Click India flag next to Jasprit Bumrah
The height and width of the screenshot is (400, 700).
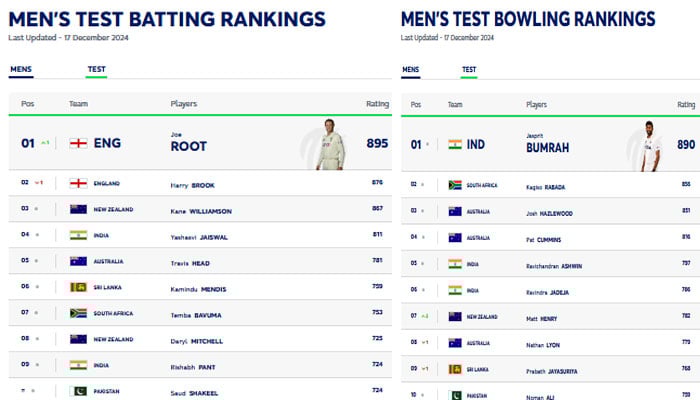tap(456, 144)
